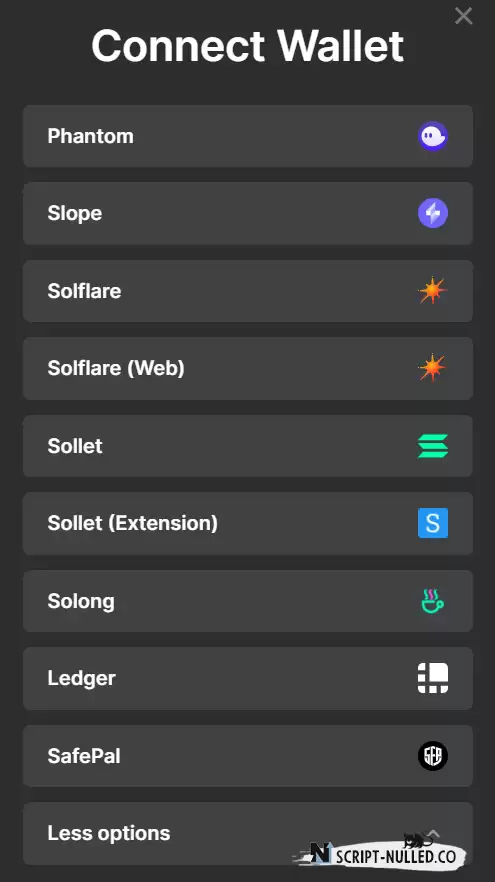Collapse list with Less options chevron

tap(433, 833)
